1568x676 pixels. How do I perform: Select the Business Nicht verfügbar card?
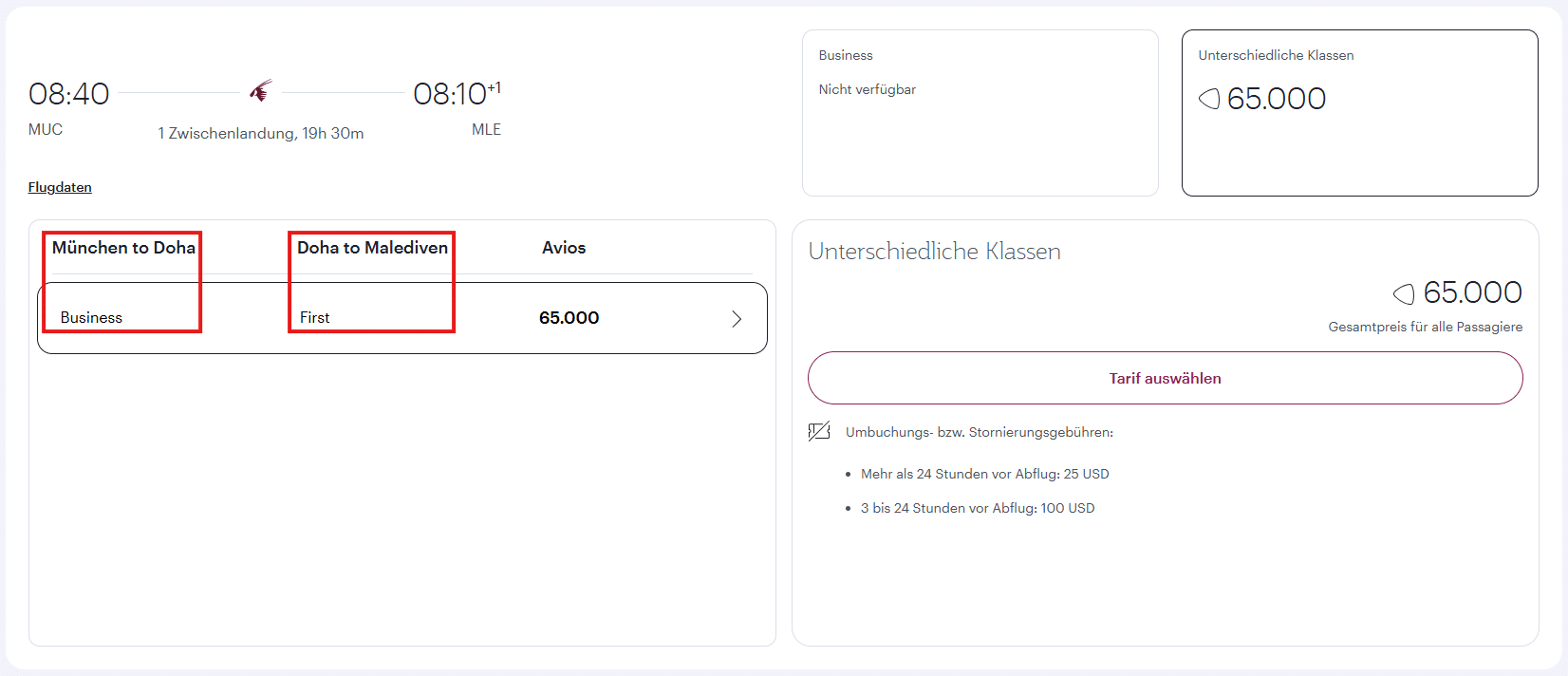pos(980,113)
